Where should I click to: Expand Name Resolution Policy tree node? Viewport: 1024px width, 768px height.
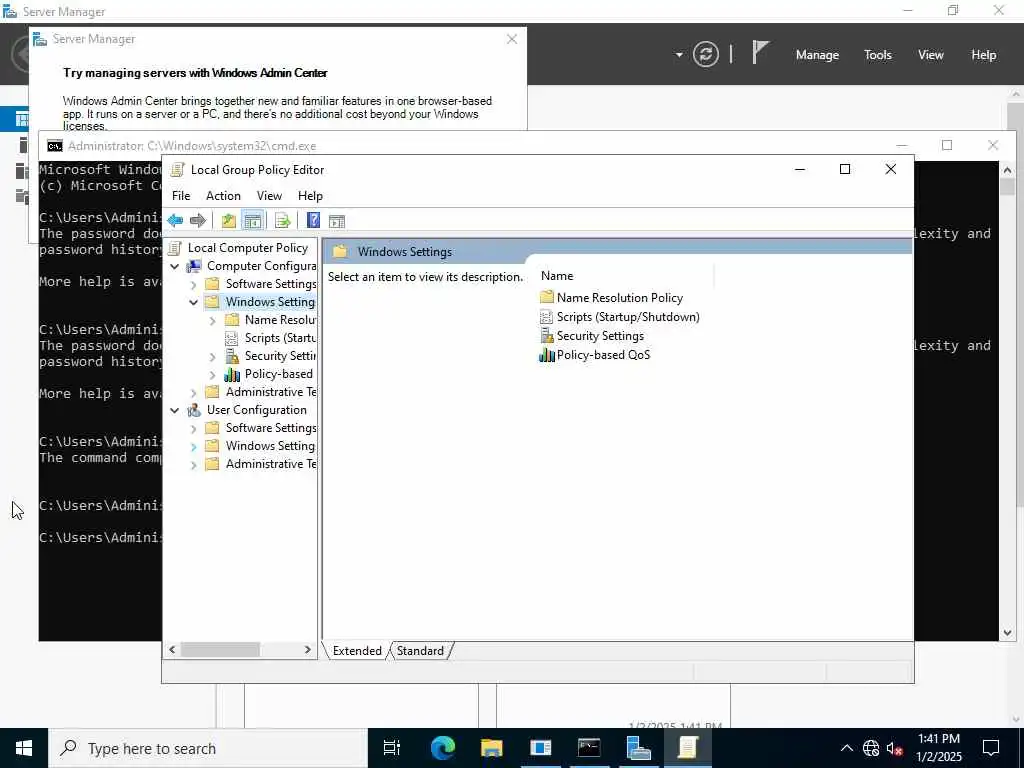click(x=212, y=321)
